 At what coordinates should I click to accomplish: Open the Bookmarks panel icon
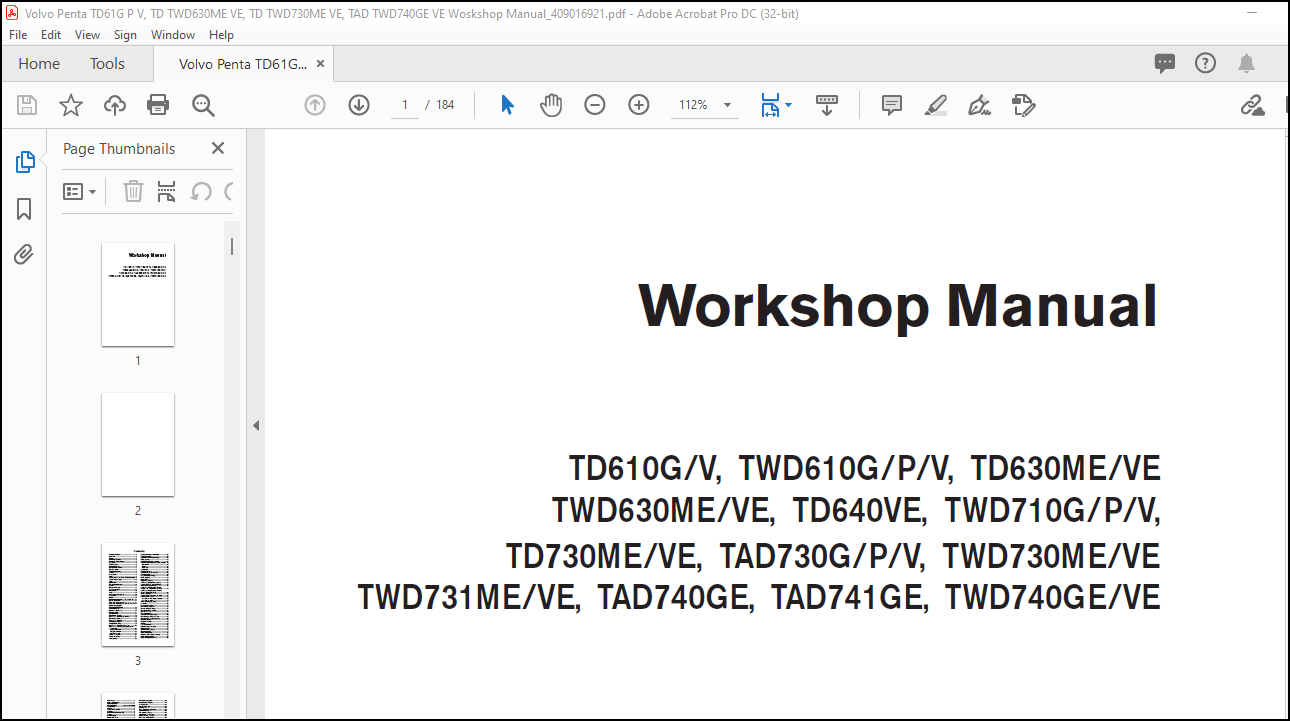pyautogui.click(x=24, y=209)
